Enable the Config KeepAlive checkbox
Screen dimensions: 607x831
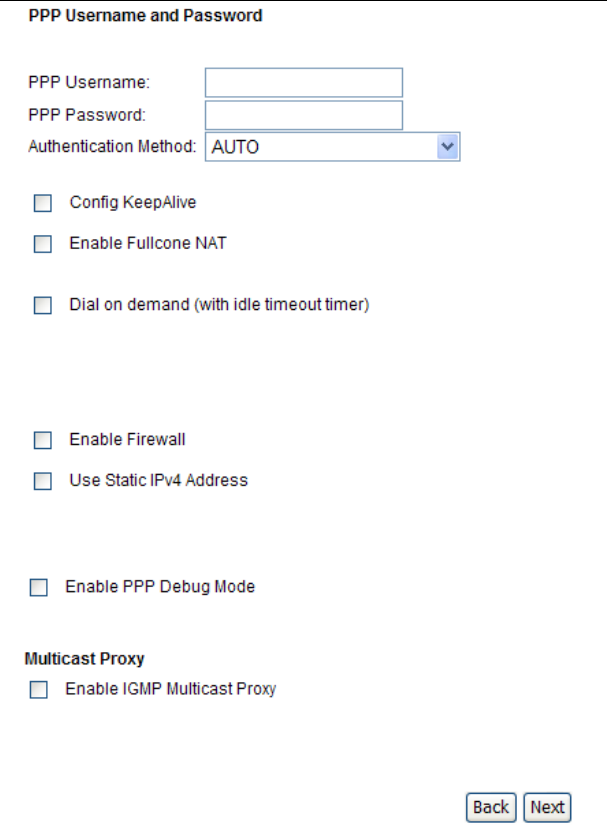point(42,203)
